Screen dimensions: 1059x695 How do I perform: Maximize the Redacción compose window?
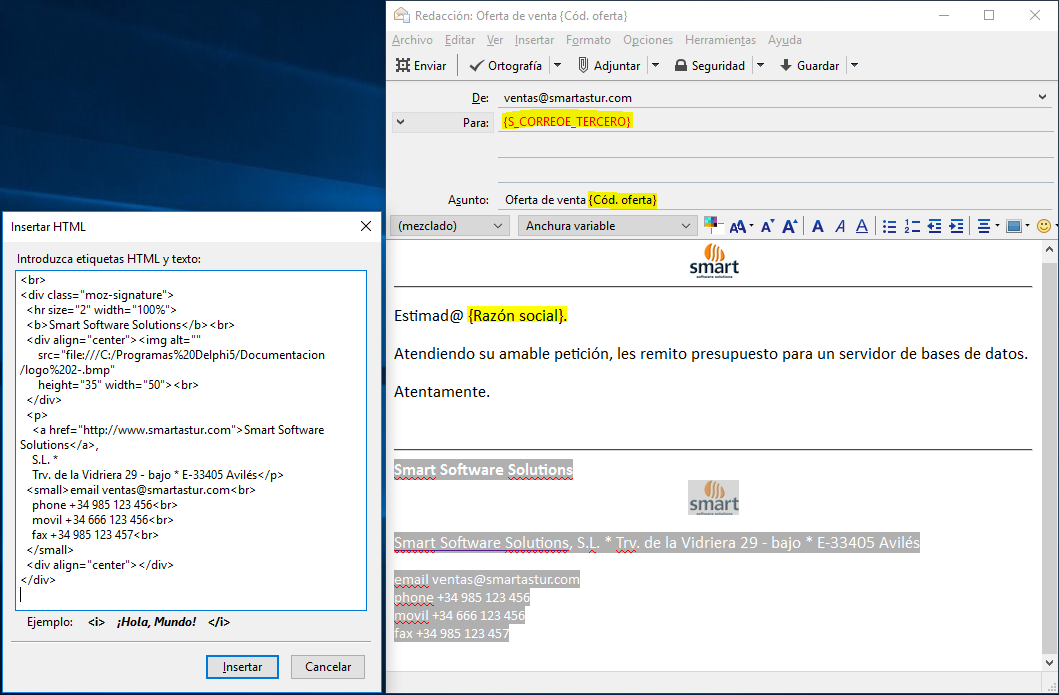point(989,15)
